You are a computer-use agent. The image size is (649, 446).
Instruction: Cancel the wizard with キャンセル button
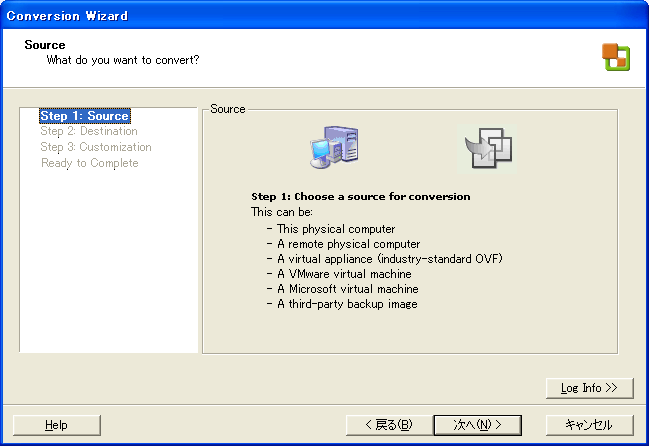590,425
